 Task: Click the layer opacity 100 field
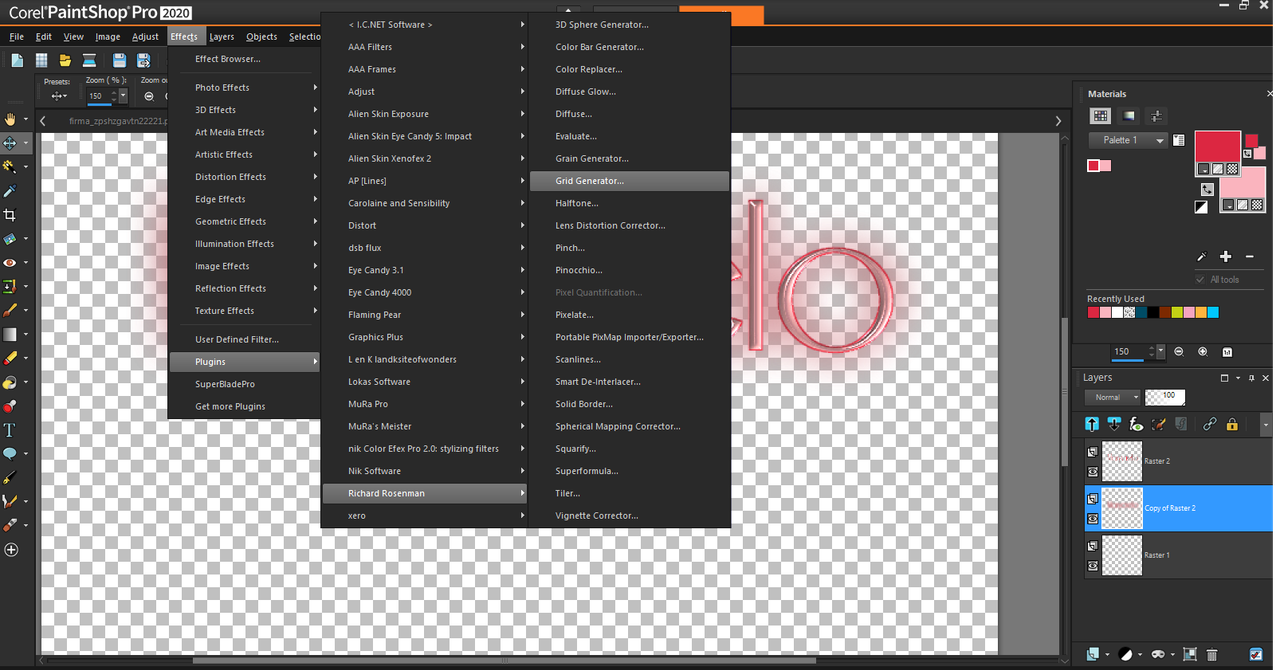(x=1166, y=397)
